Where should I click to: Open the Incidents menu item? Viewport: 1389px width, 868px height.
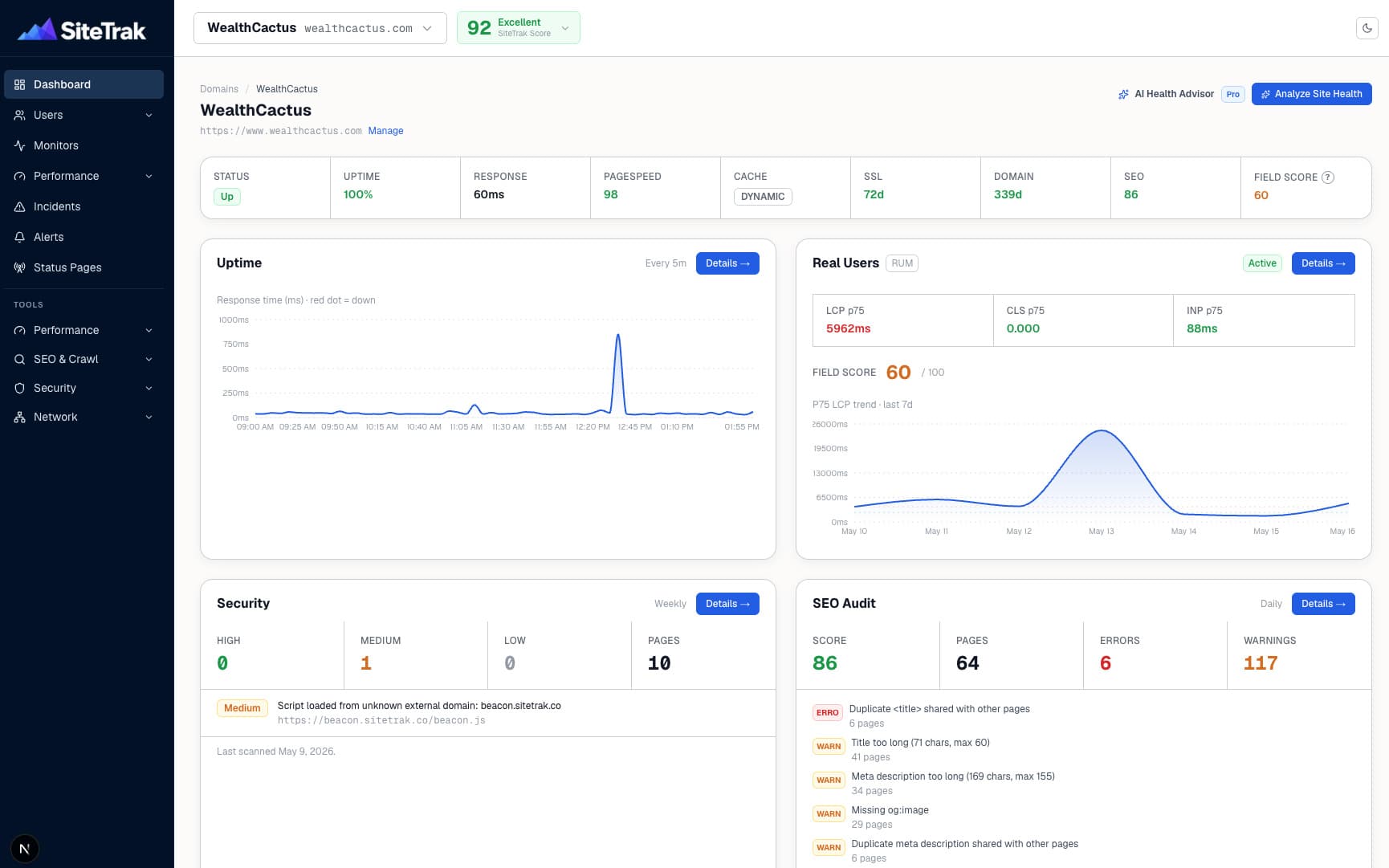tap(84, 206)
